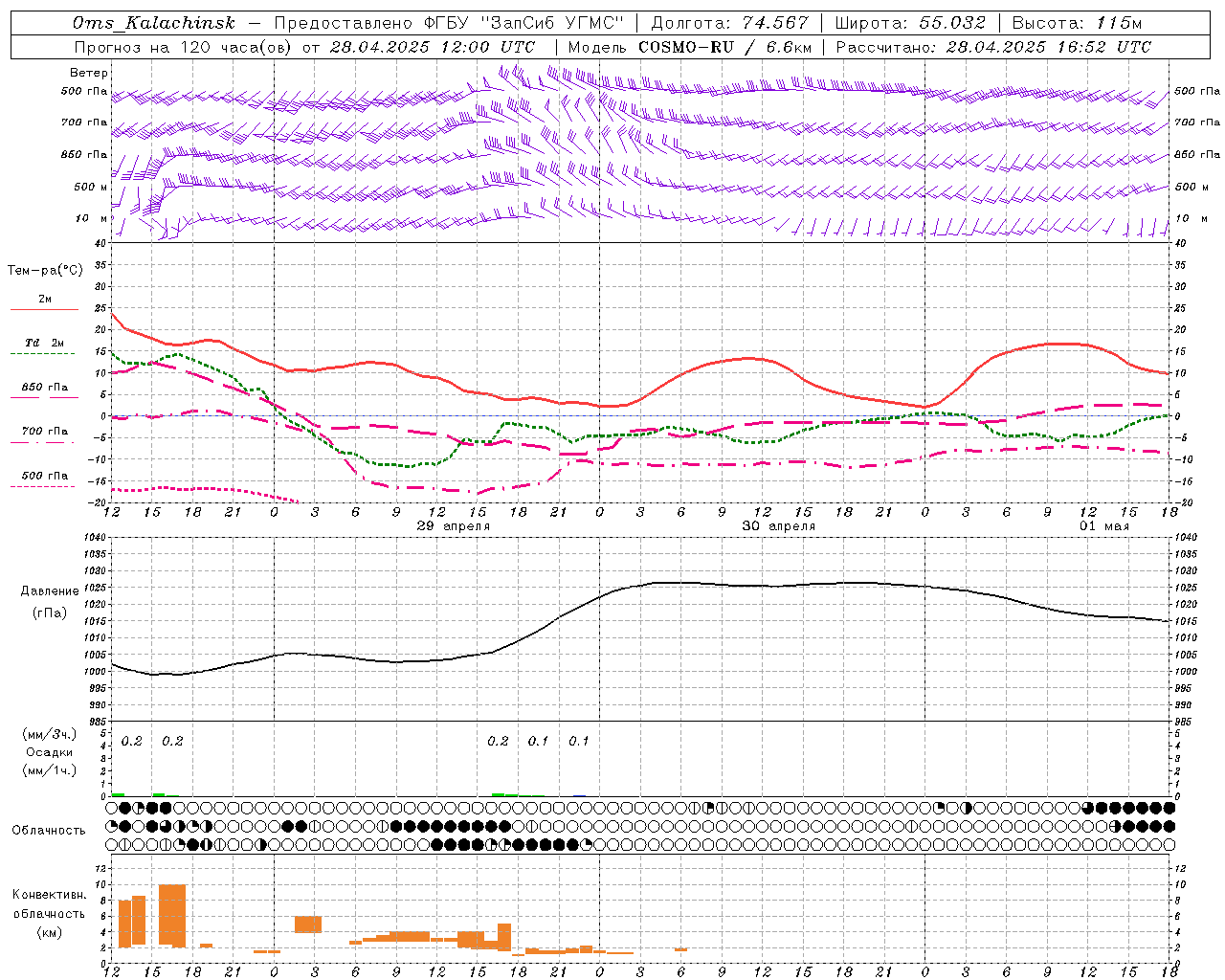Viewport: 1225px width, 980px height.
Task: Click right-side wind label '500 м'
Action: click(x=1191, y=187)
